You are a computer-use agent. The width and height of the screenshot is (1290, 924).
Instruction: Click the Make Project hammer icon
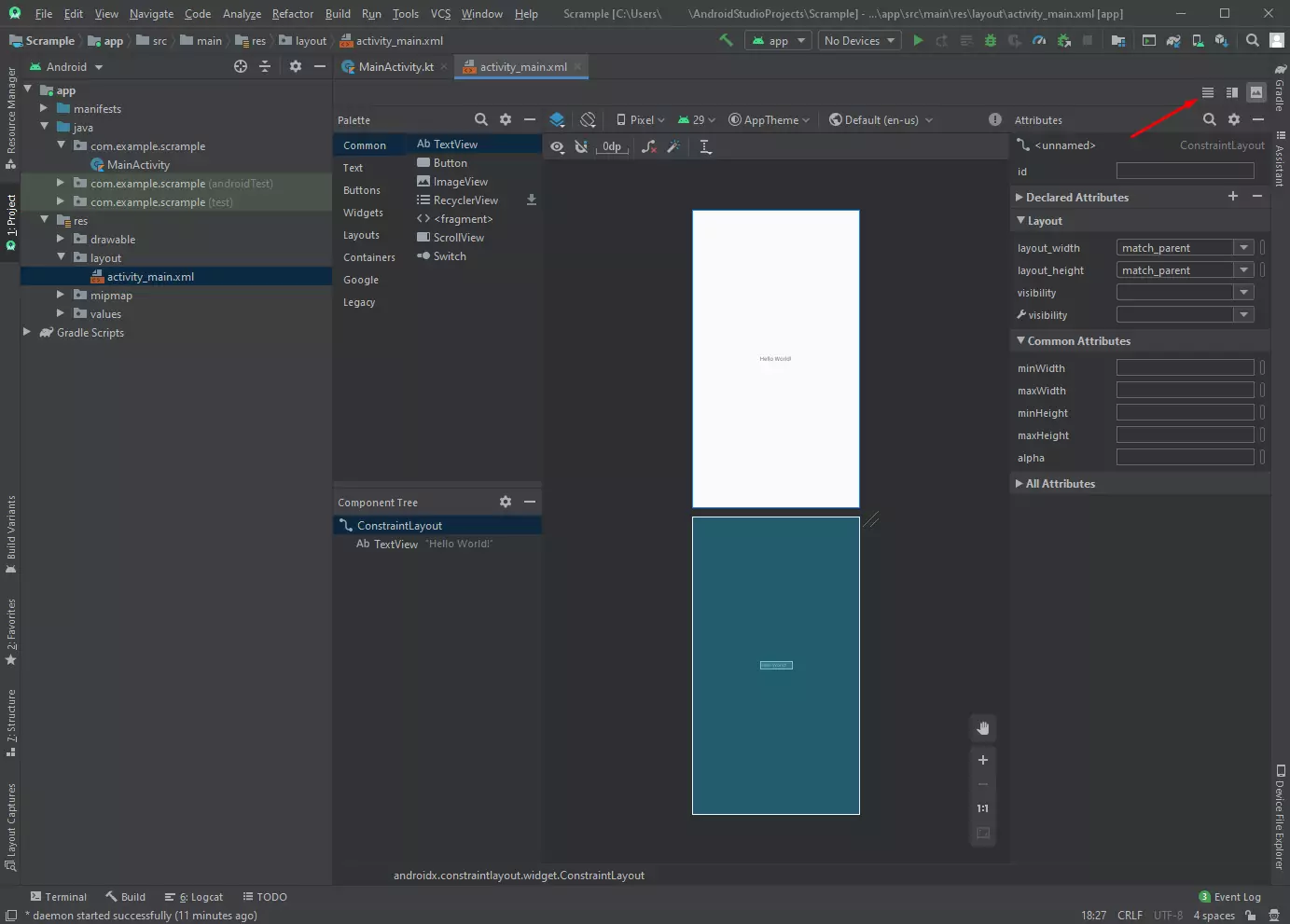pos(726,40)
